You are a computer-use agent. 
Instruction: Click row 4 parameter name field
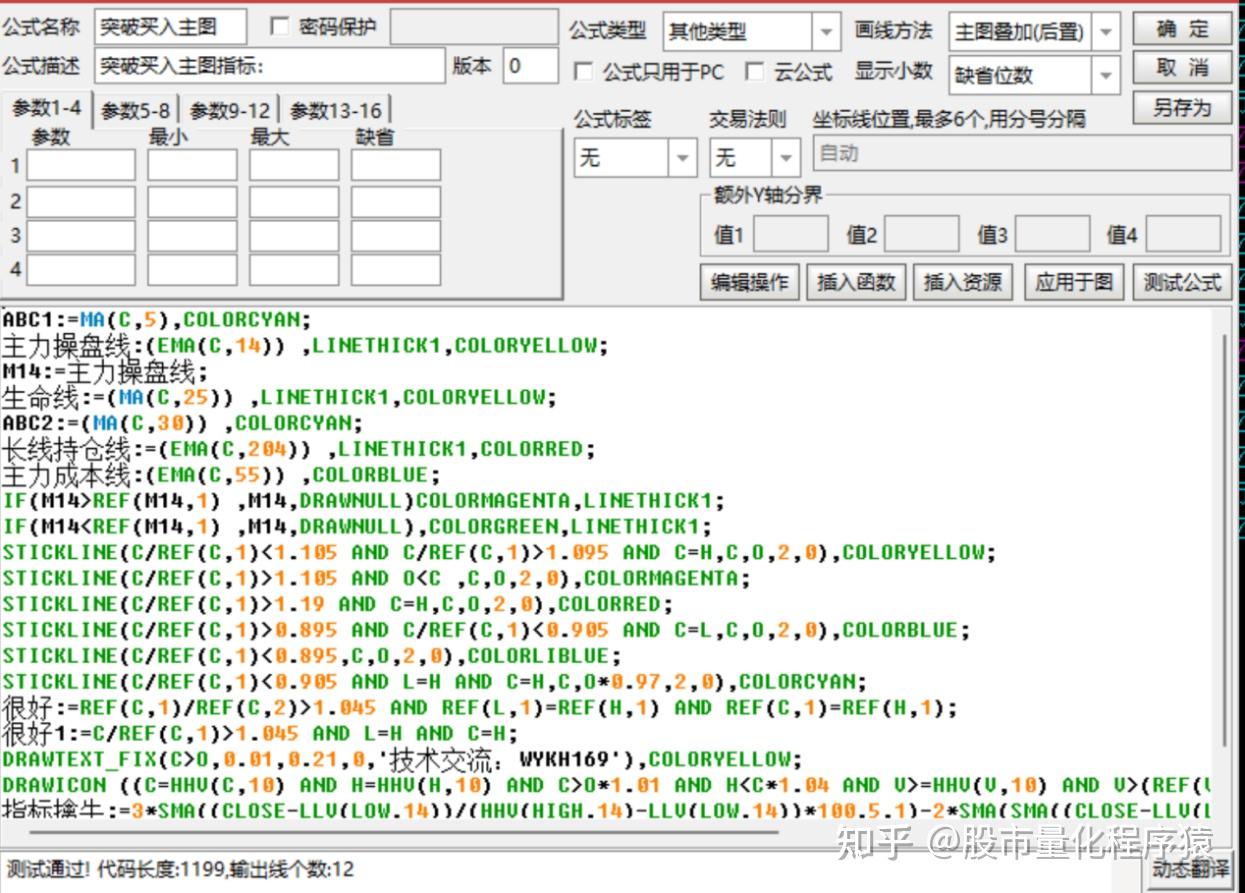(x=81, y=270)
